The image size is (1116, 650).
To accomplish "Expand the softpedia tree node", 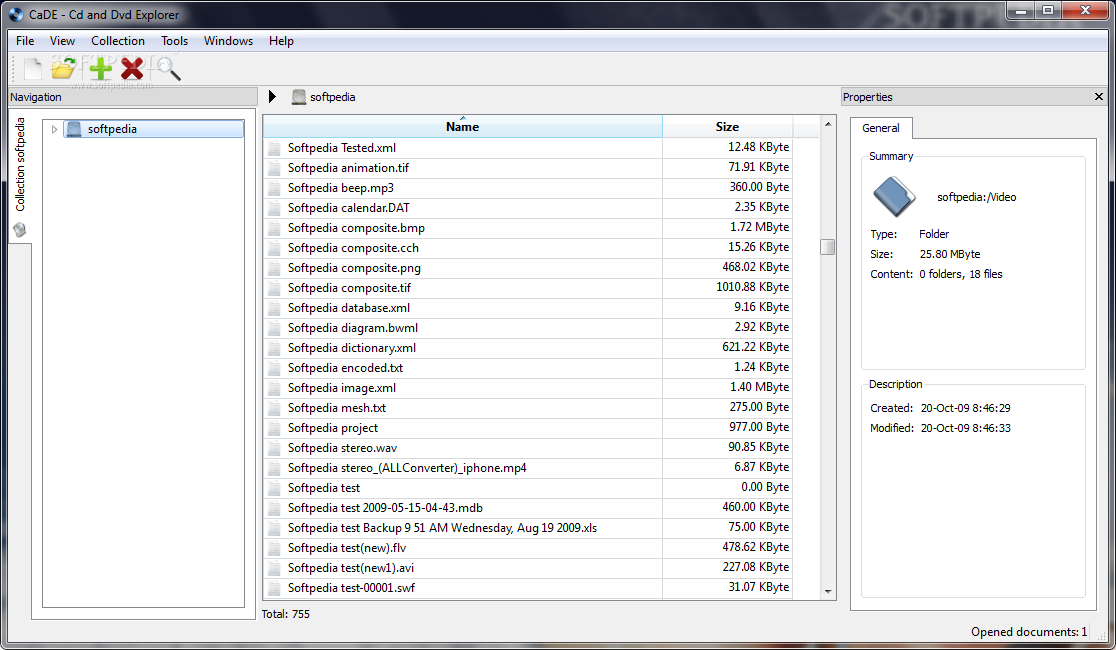I will (54, 129).
